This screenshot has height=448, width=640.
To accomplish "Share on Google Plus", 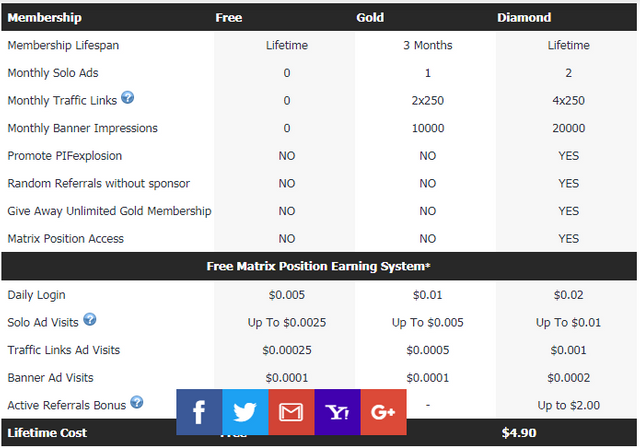I will pos(383,412).
